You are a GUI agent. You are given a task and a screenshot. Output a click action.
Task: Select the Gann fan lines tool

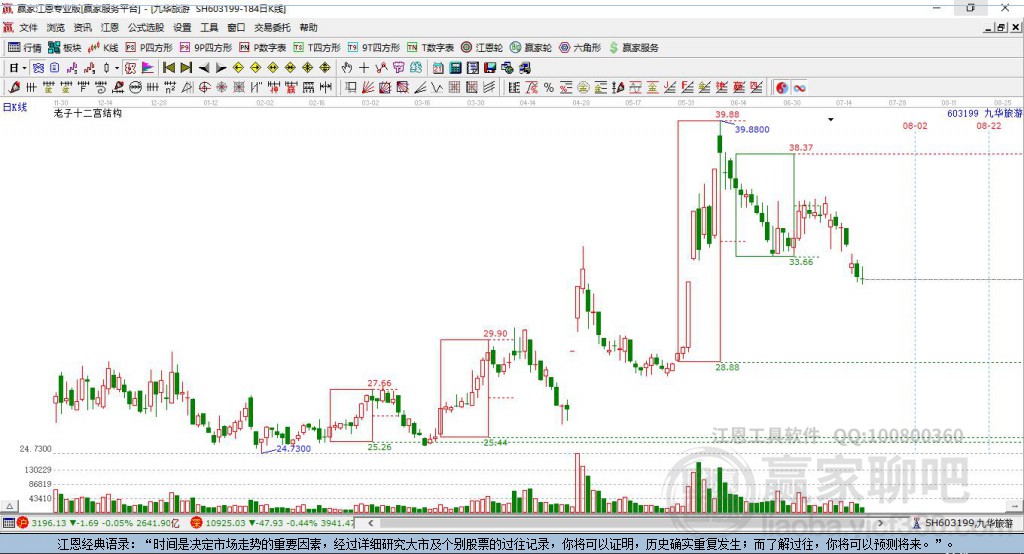point(368,88)
